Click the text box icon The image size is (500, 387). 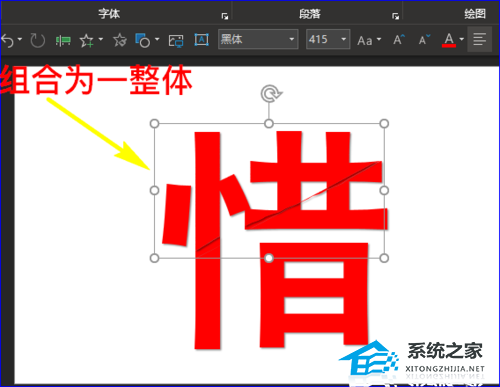click(202, 40)
